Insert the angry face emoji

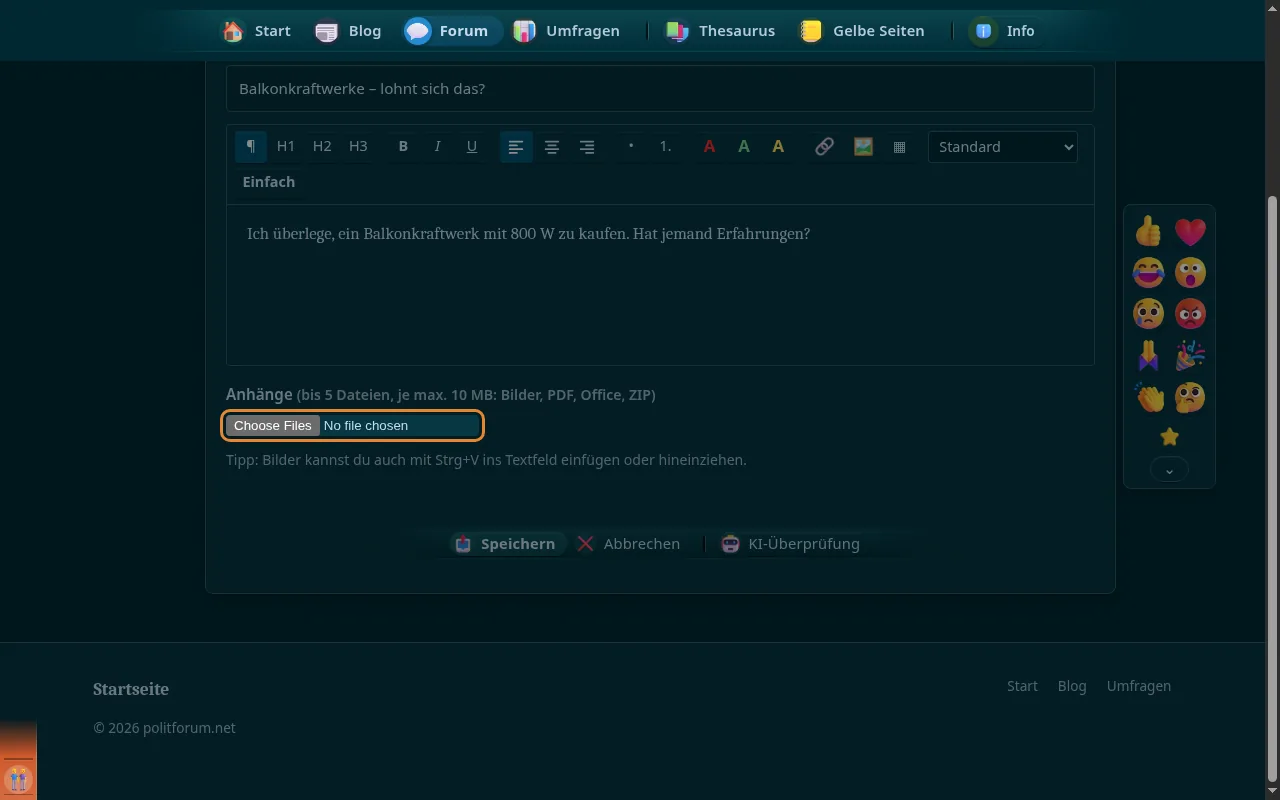pos(1190,314)
